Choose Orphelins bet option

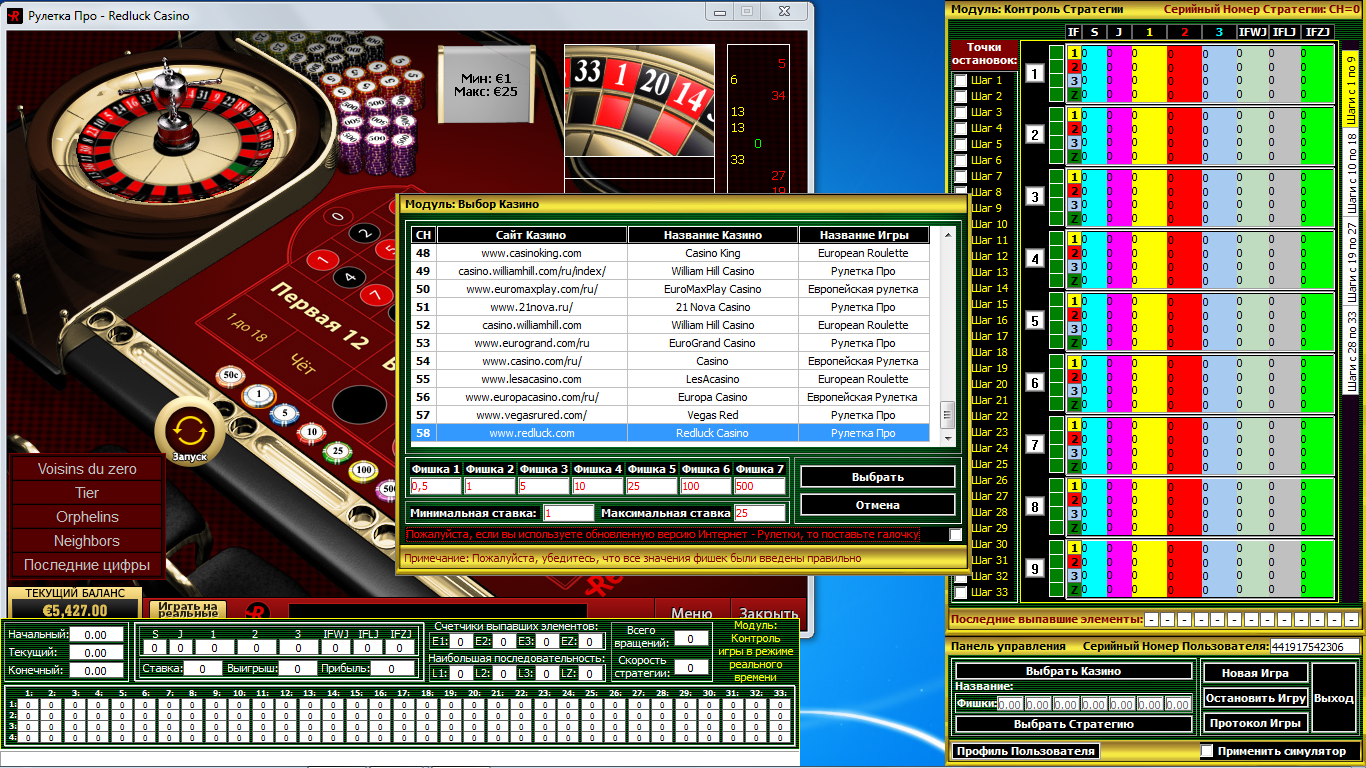pos(87,517)
